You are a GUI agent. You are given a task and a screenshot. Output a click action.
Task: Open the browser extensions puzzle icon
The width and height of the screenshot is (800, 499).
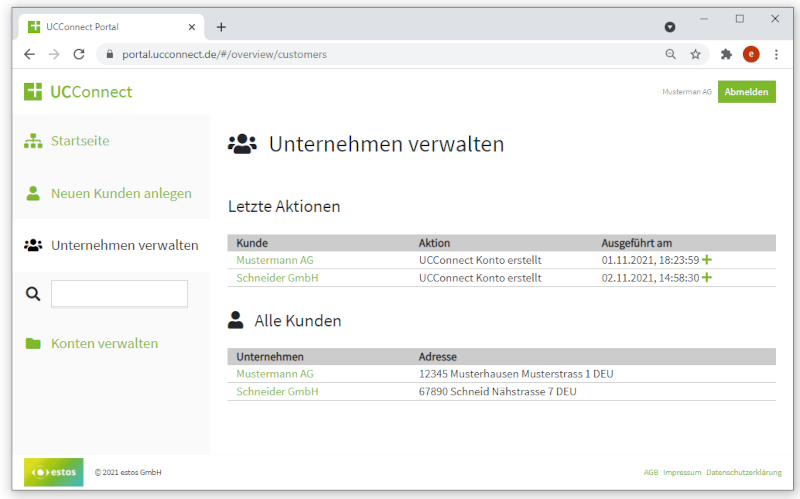tap(726, 54)
